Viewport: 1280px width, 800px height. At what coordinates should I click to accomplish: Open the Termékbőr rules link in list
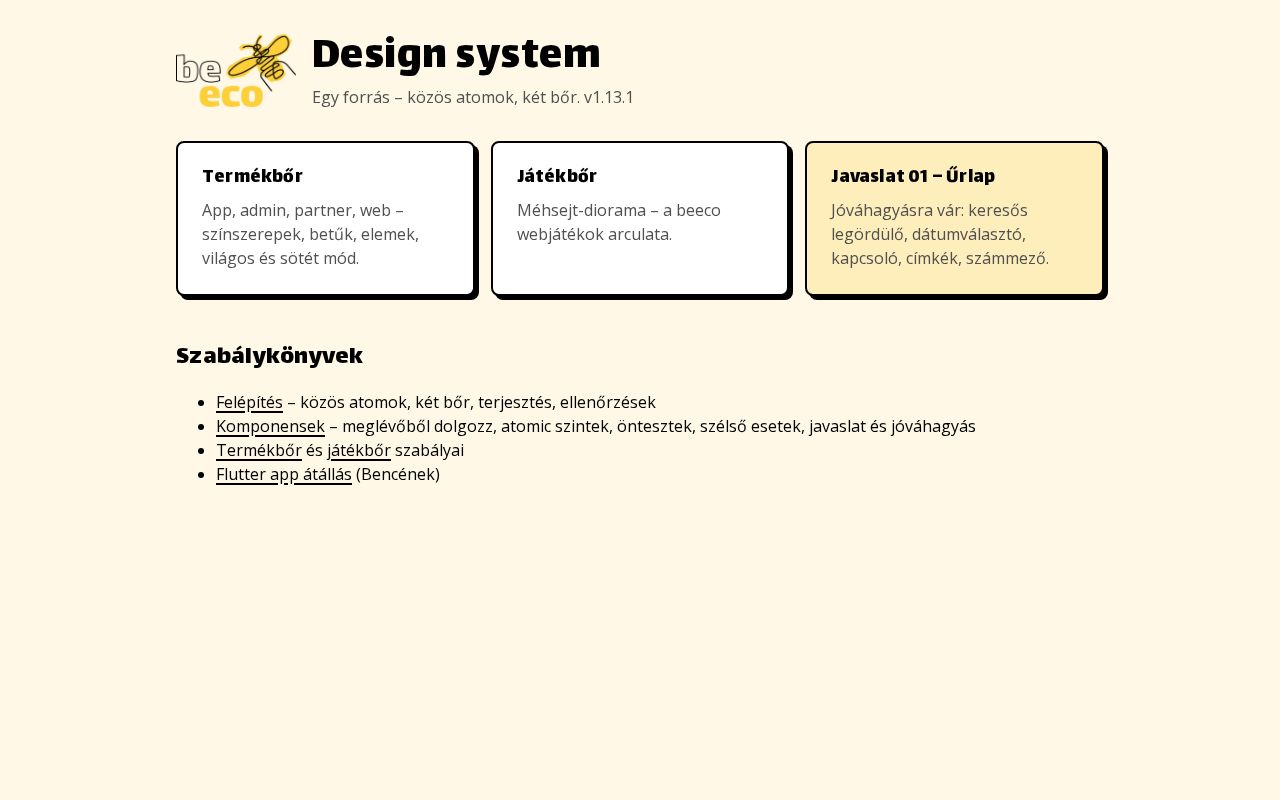point(259,450)
